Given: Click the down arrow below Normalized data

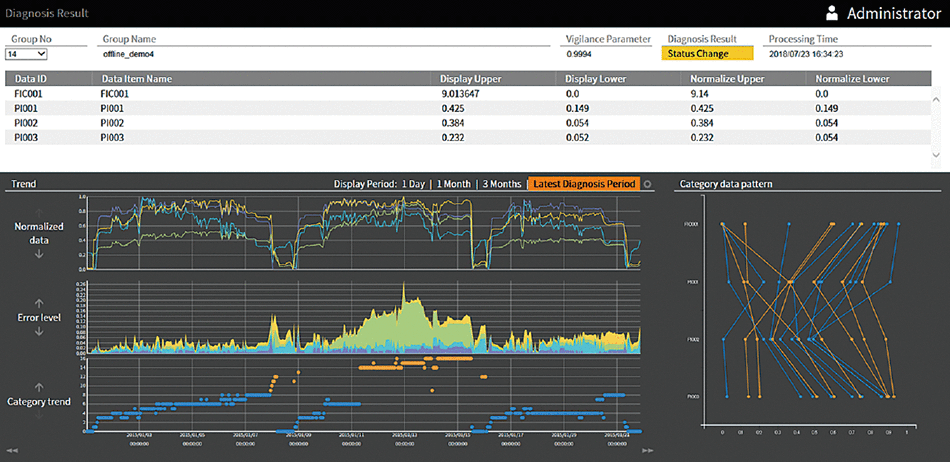Looking at the screenshot, I should (x=39, y=254).
